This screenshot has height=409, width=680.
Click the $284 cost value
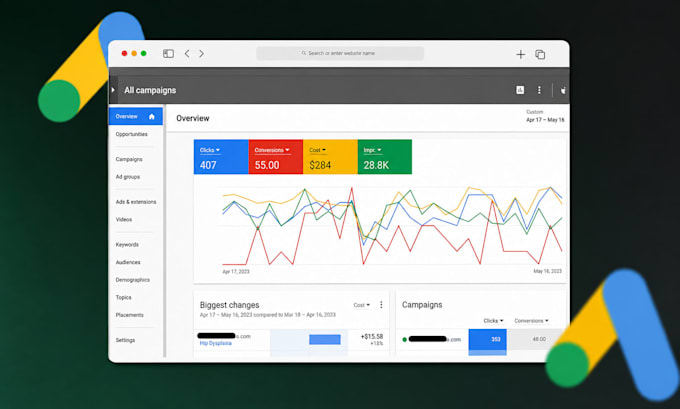[320, 165]
